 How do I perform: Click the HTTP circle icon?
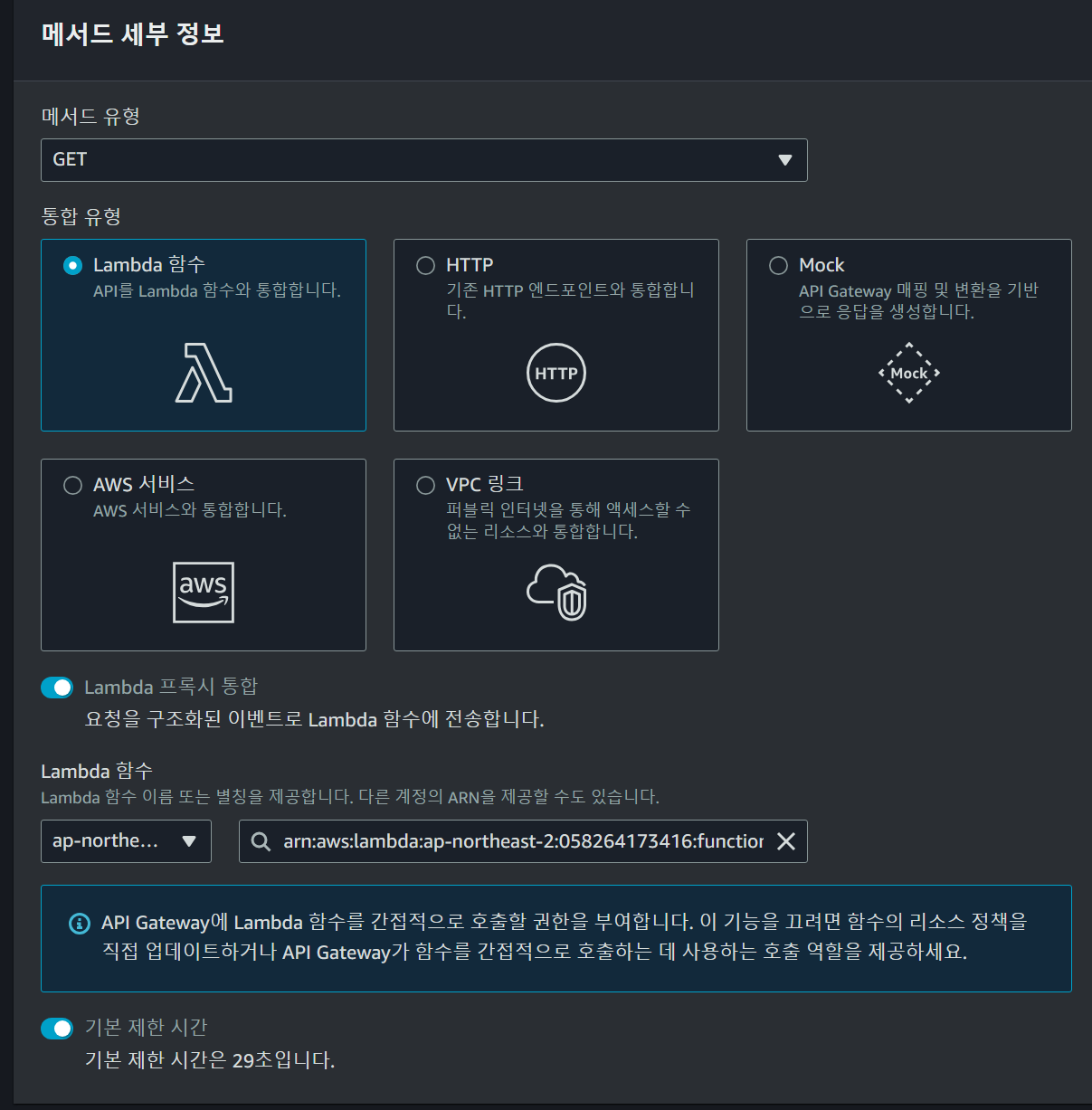point(556,373)
